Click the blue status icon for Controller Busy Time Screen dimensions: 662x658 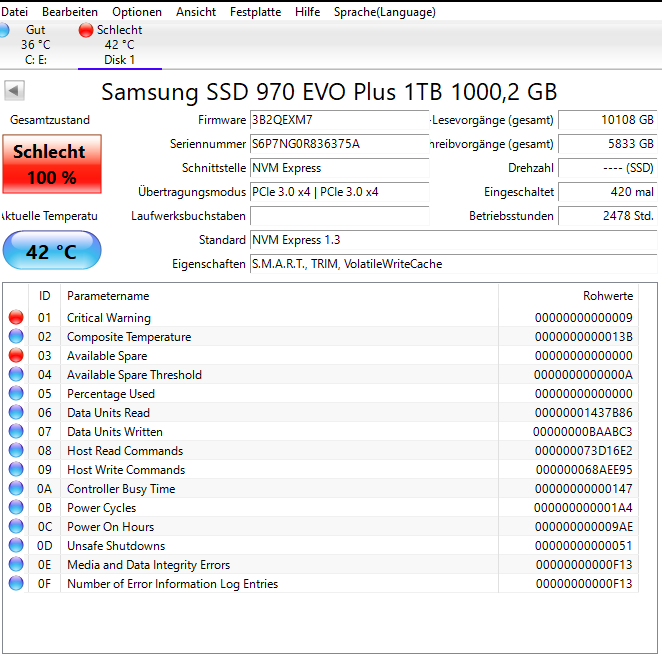(16, 488)
